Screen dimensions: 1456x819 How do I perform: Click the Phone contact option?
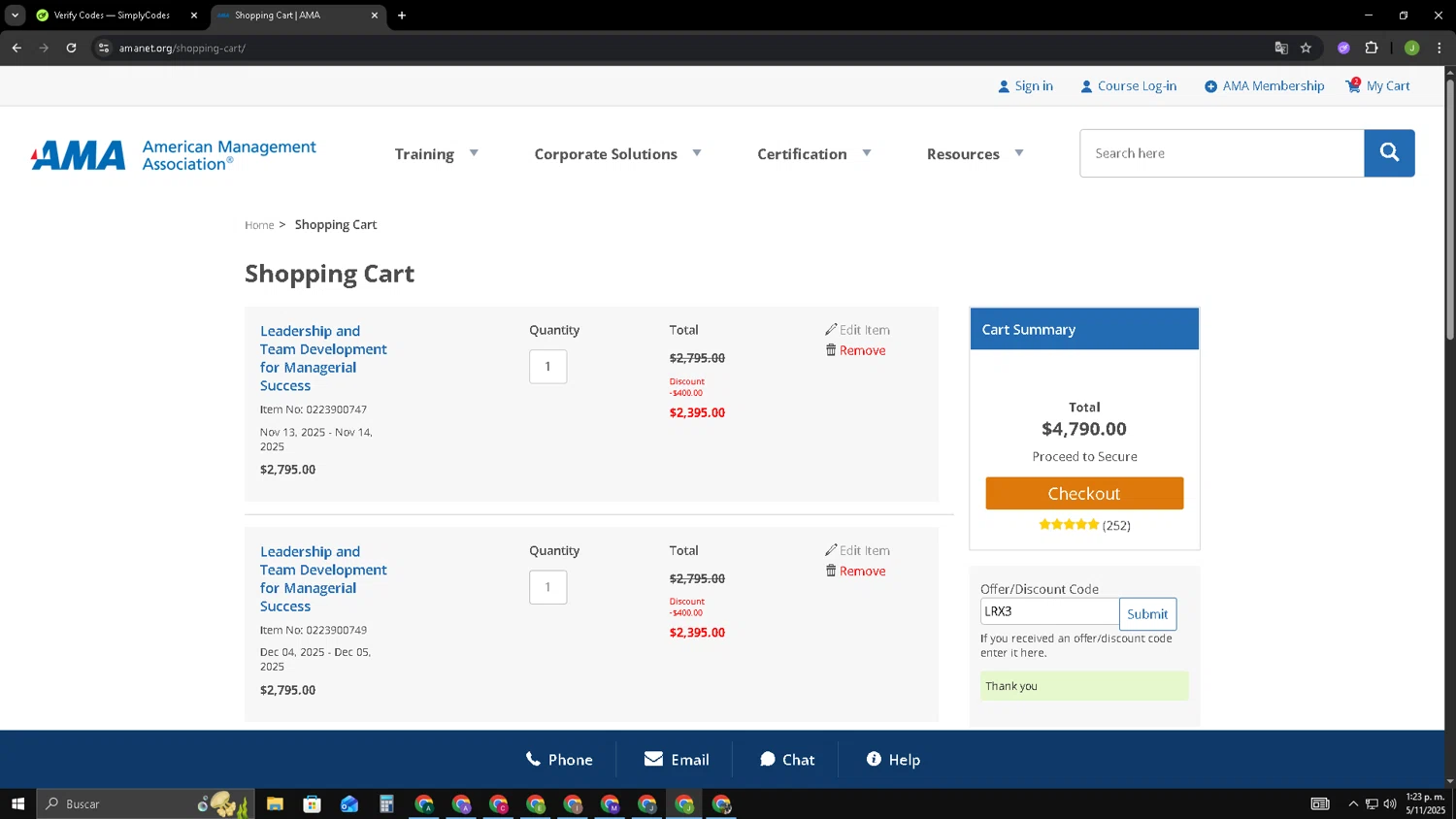(x=559, y=760)
